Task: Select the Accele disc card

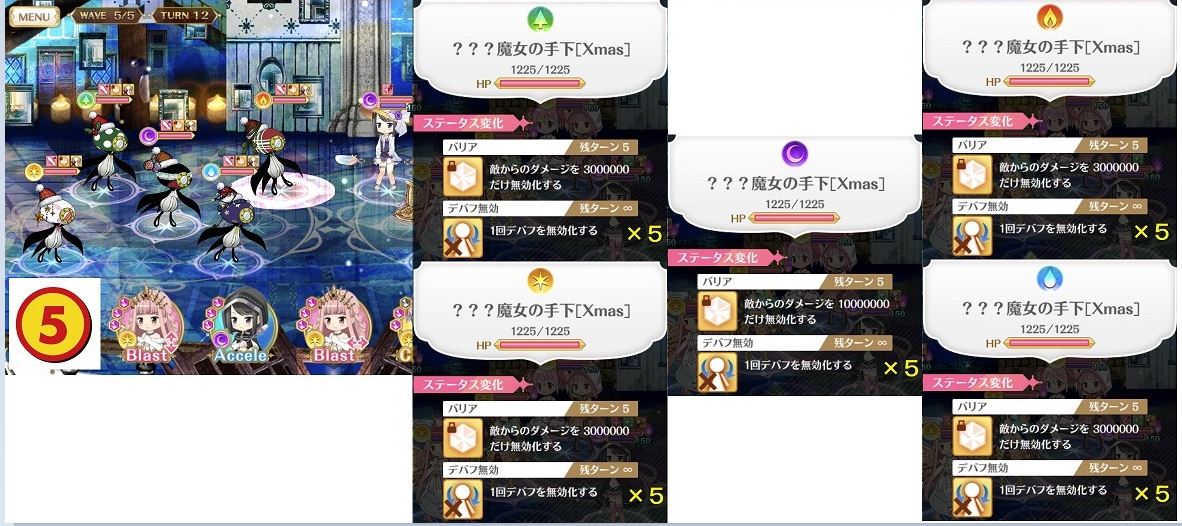Action: point(240,326)
